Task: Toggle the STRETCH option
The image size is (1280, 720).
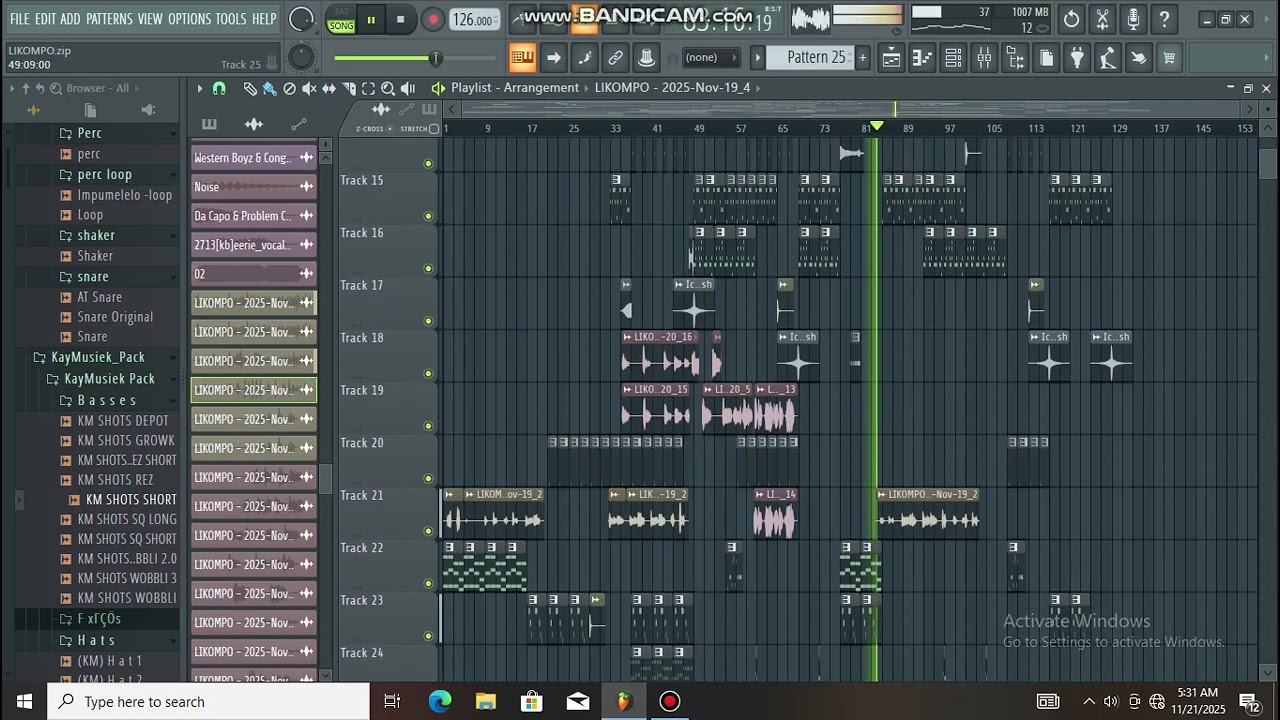Action: tap(419, 128)
